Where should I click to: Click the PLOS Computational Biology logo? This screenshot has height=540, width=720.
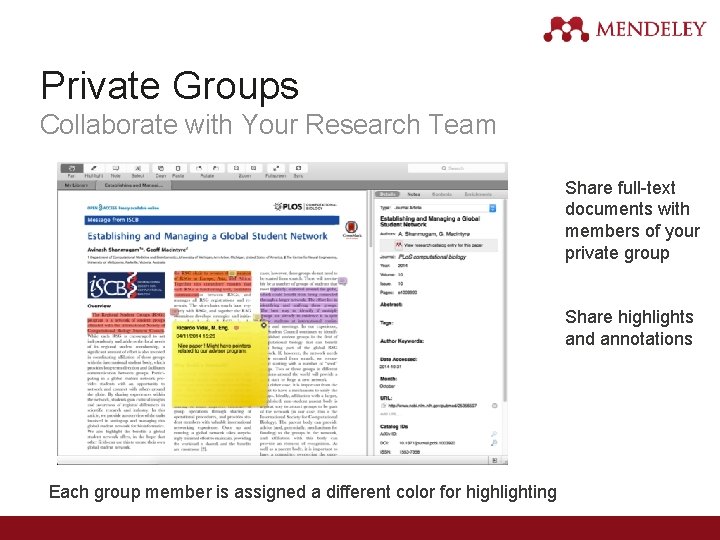[x=305, y=207]
